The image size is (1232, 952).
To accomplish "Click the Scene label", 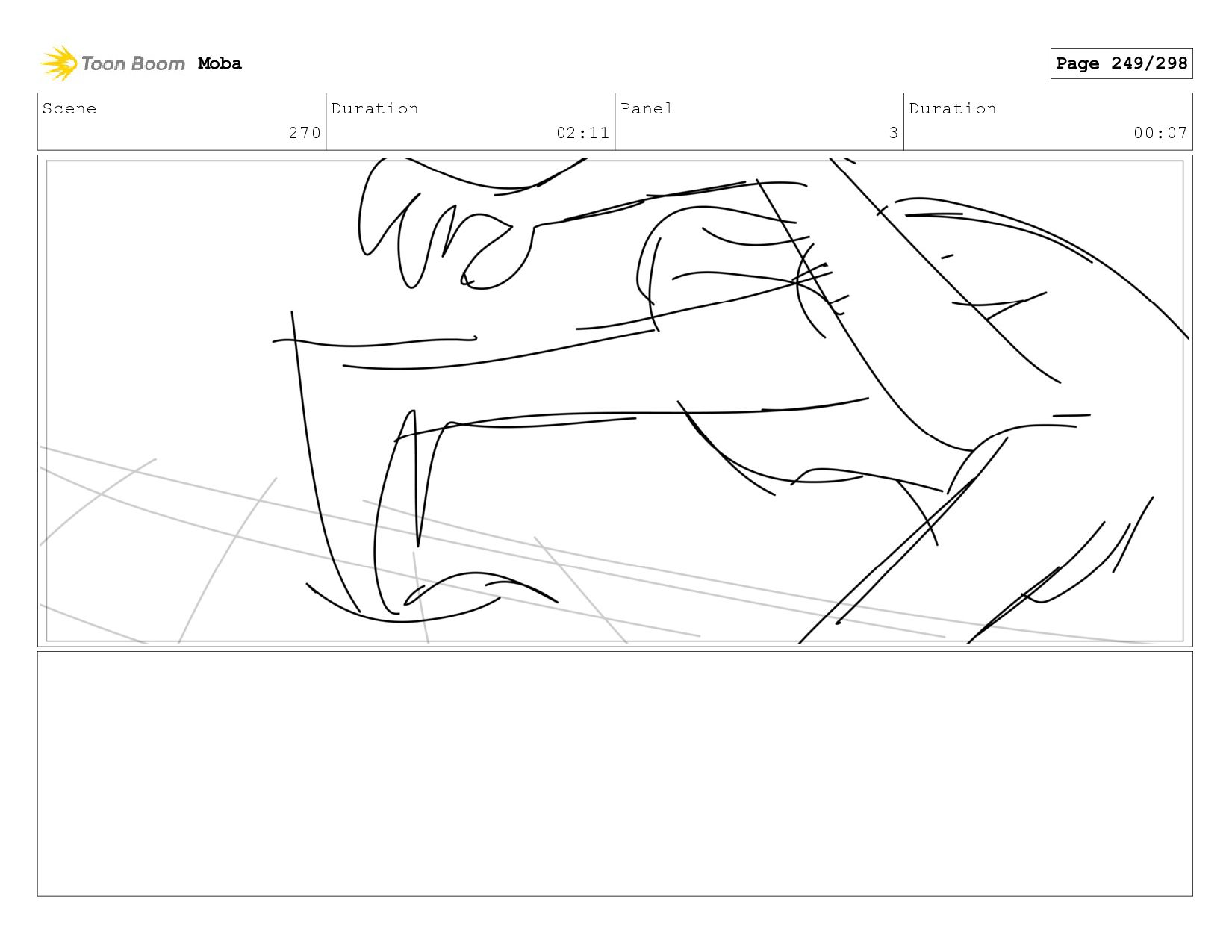I will click(69, 108).
